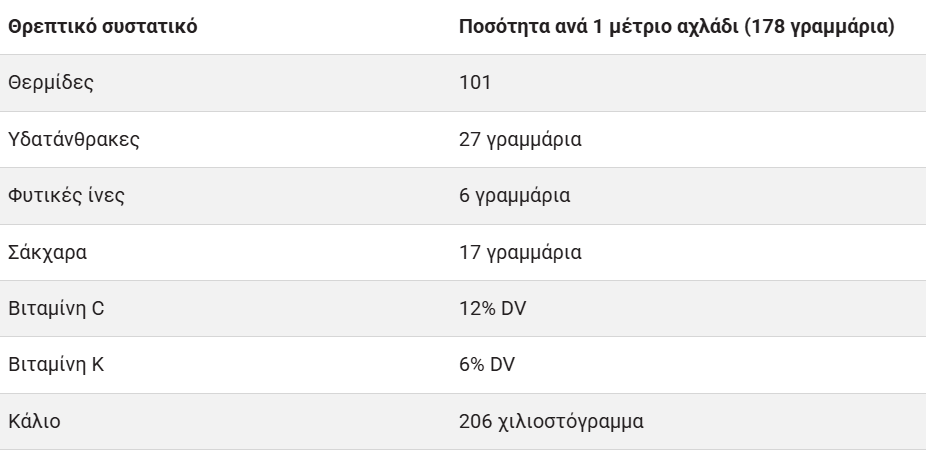Select the 'Θερμίδες' row label
The width and height of the screenshot is (926, 452).
[51, 82]
